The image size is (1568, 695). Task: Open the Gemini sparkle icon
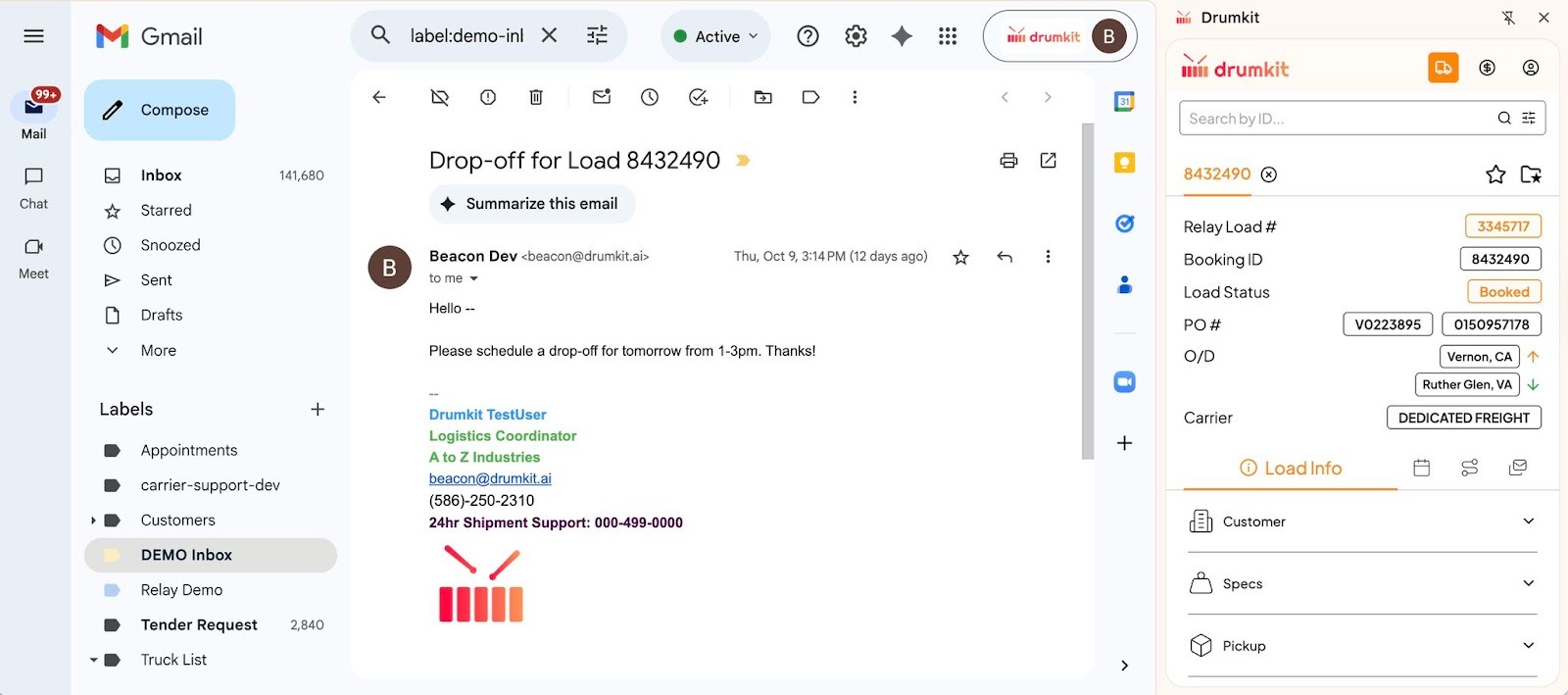point(902,36)
